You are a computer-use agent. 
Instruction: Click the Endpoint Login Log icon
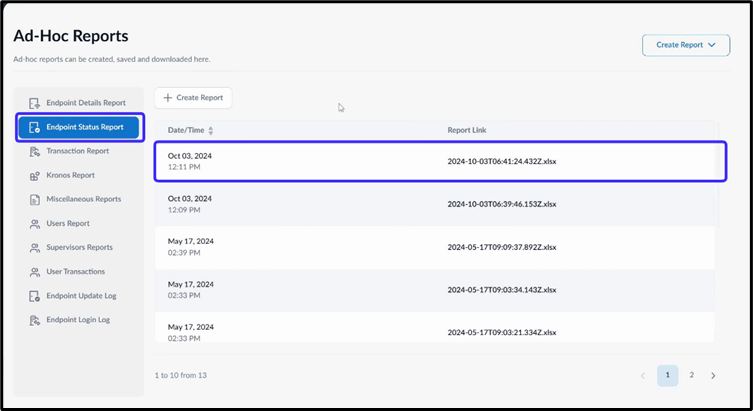(34, 320)
